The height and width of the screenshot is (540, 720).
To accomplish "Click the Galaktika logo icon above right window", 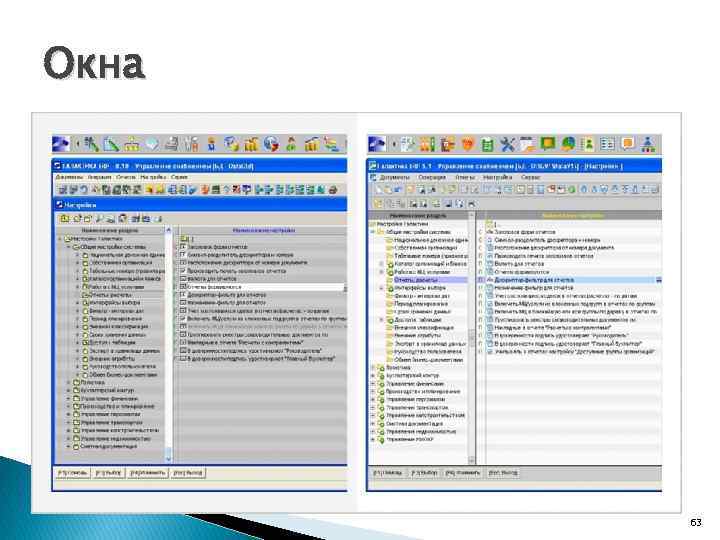I will [x=377, y=144].
